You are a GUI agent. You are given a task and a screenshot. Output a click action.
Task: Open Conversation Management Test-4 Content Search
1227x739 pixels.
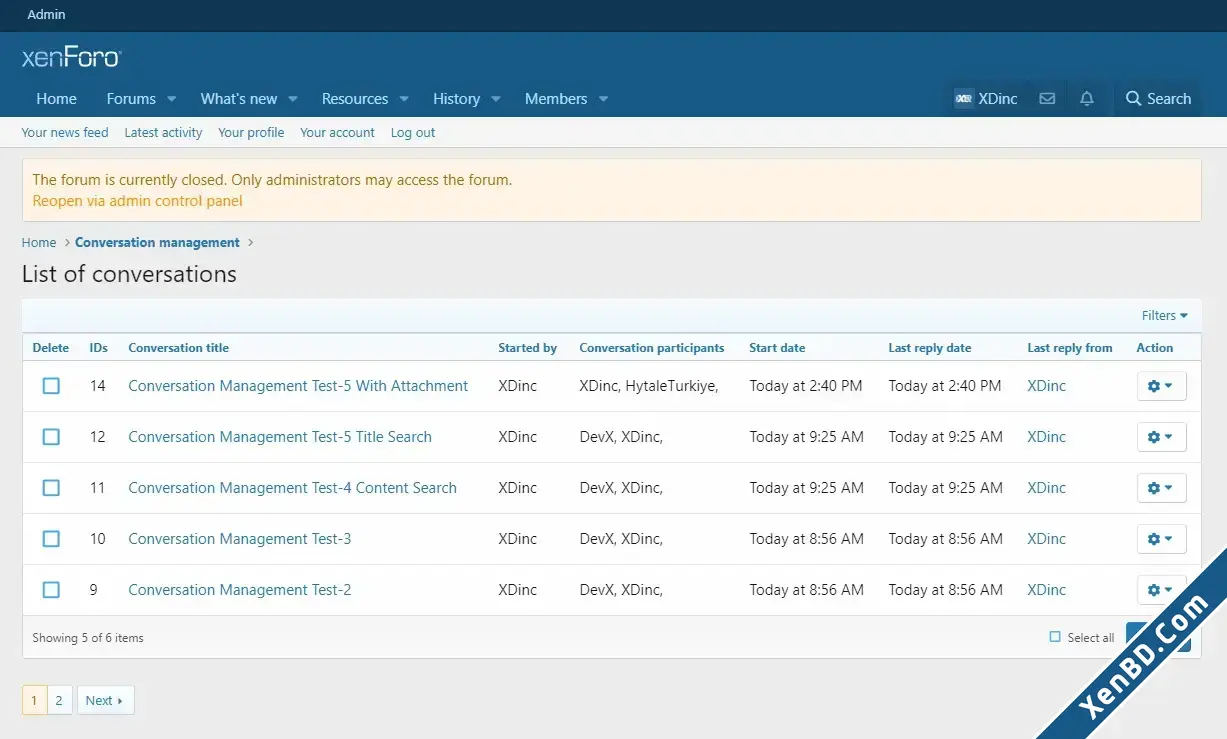[x=292, y=488]
